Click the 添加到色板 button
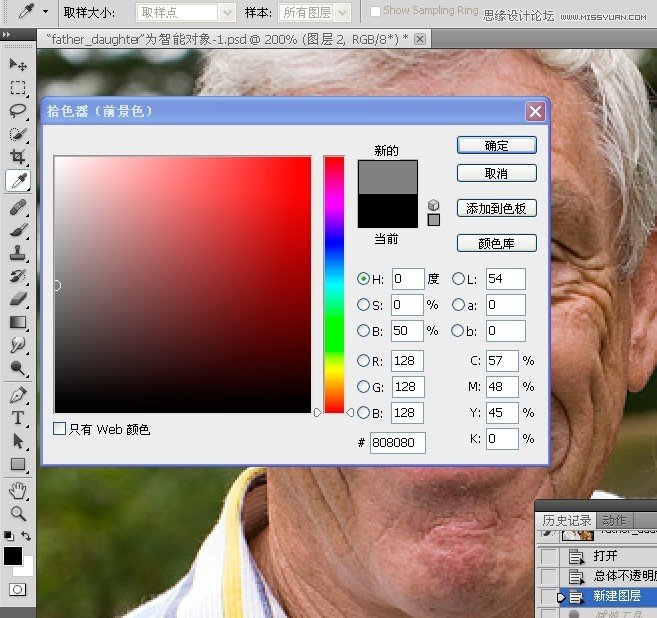Image resolution: width=657 pixels, height=618 pixels. 497,208
